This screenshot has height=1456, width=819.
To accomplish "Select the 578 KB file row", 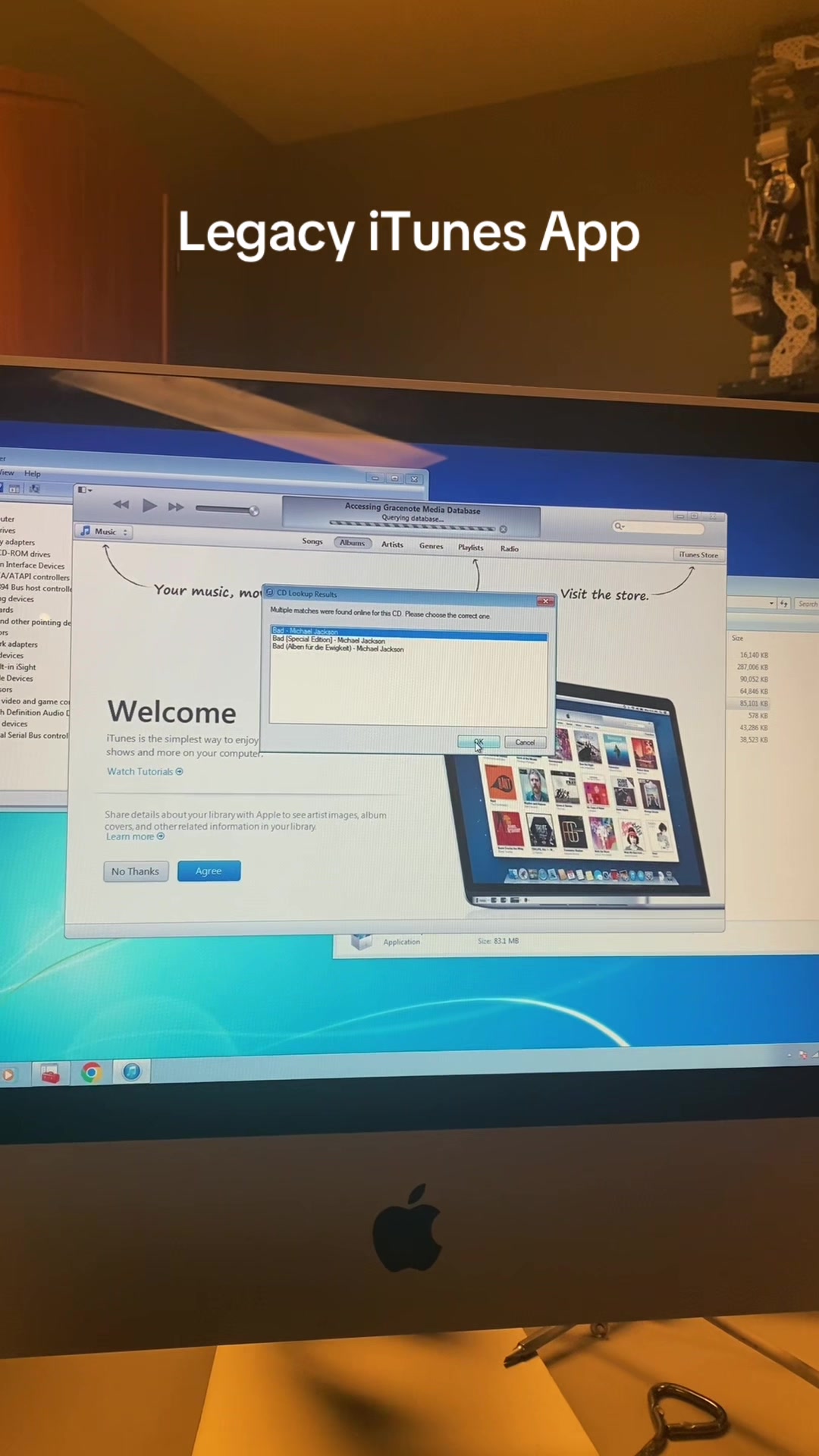I will (758, 715).
